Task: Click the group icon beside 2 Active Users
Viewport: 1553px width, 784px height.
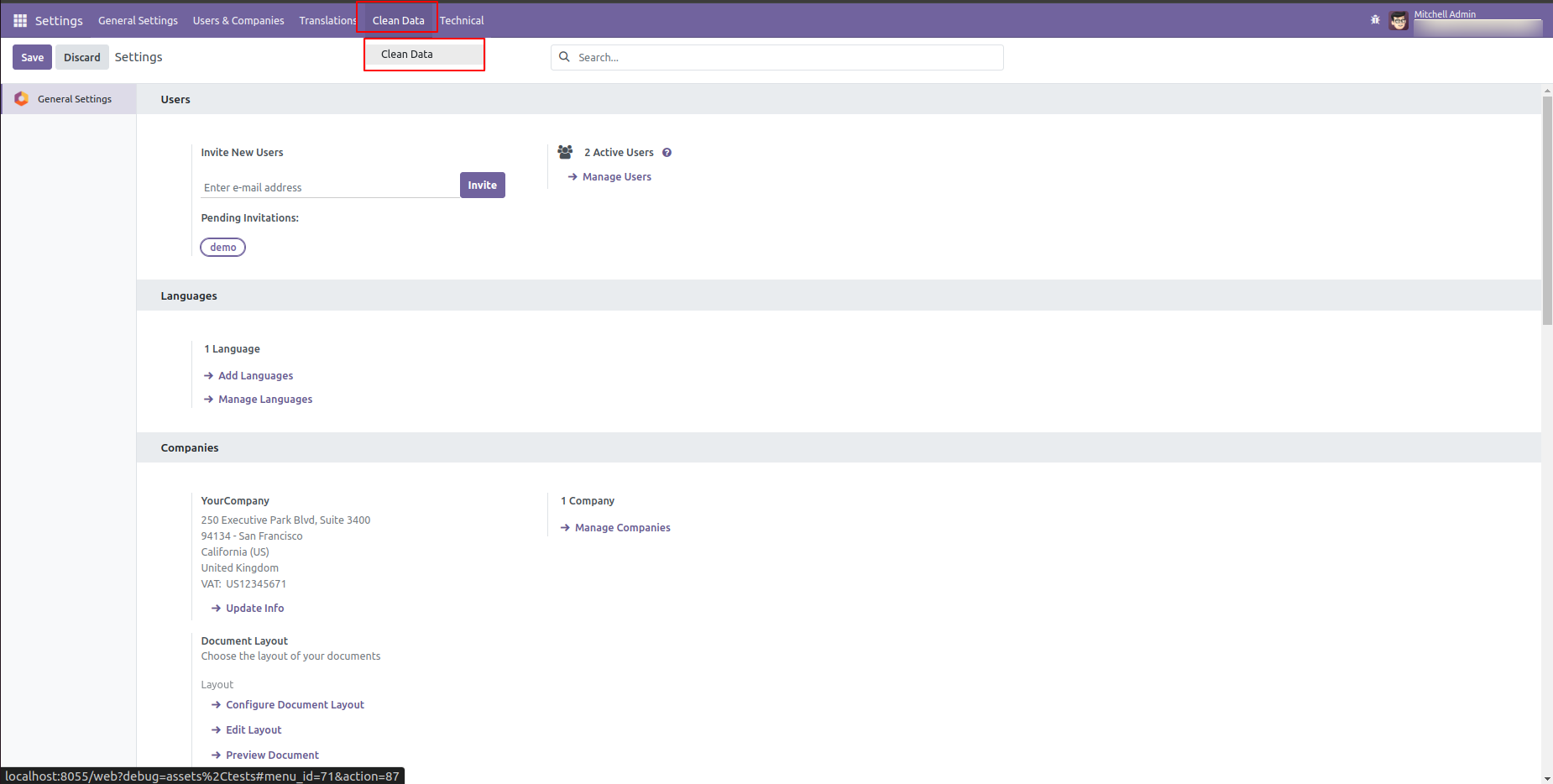Action: point(565,151)
